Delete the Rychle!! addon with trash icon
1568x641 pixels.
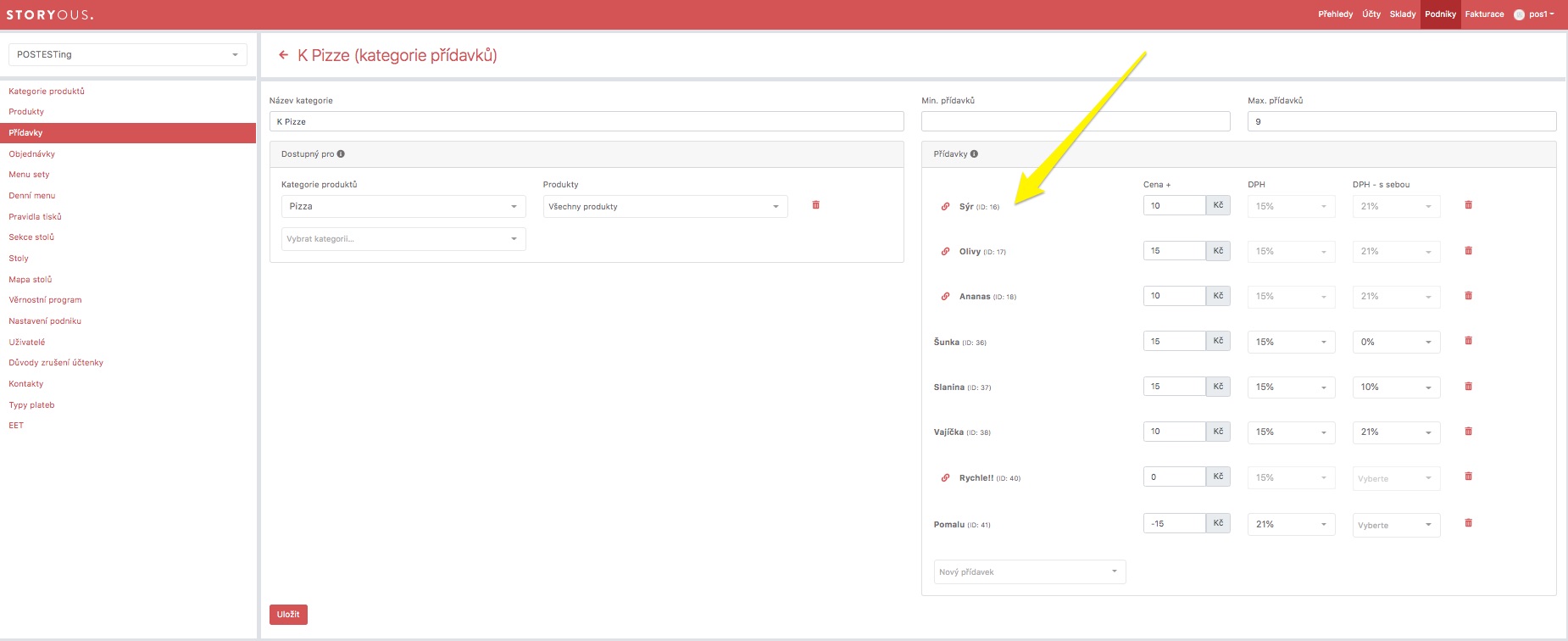tap(1469, 477)
